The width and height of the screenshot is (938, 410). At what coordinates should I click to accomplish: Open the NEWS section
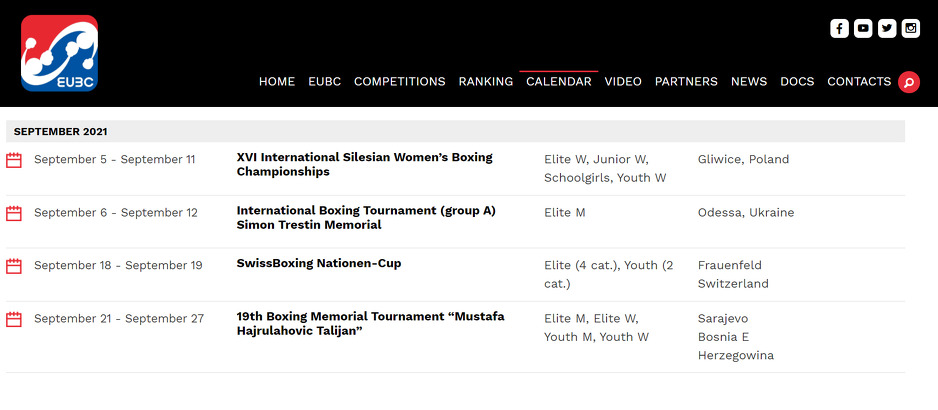coord(749,82)
